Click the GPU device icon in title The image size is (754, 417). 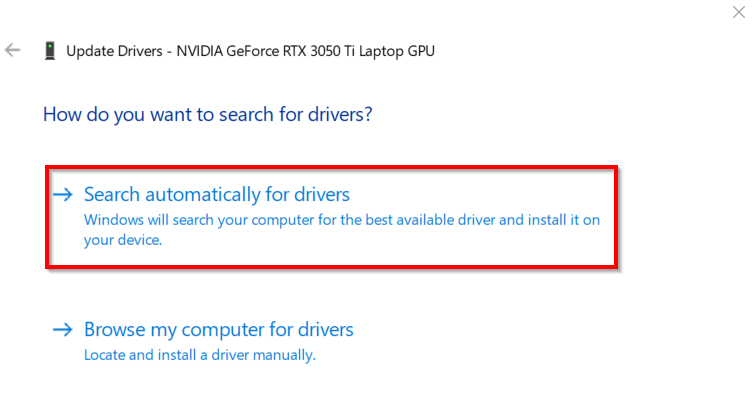pos(50,50)
